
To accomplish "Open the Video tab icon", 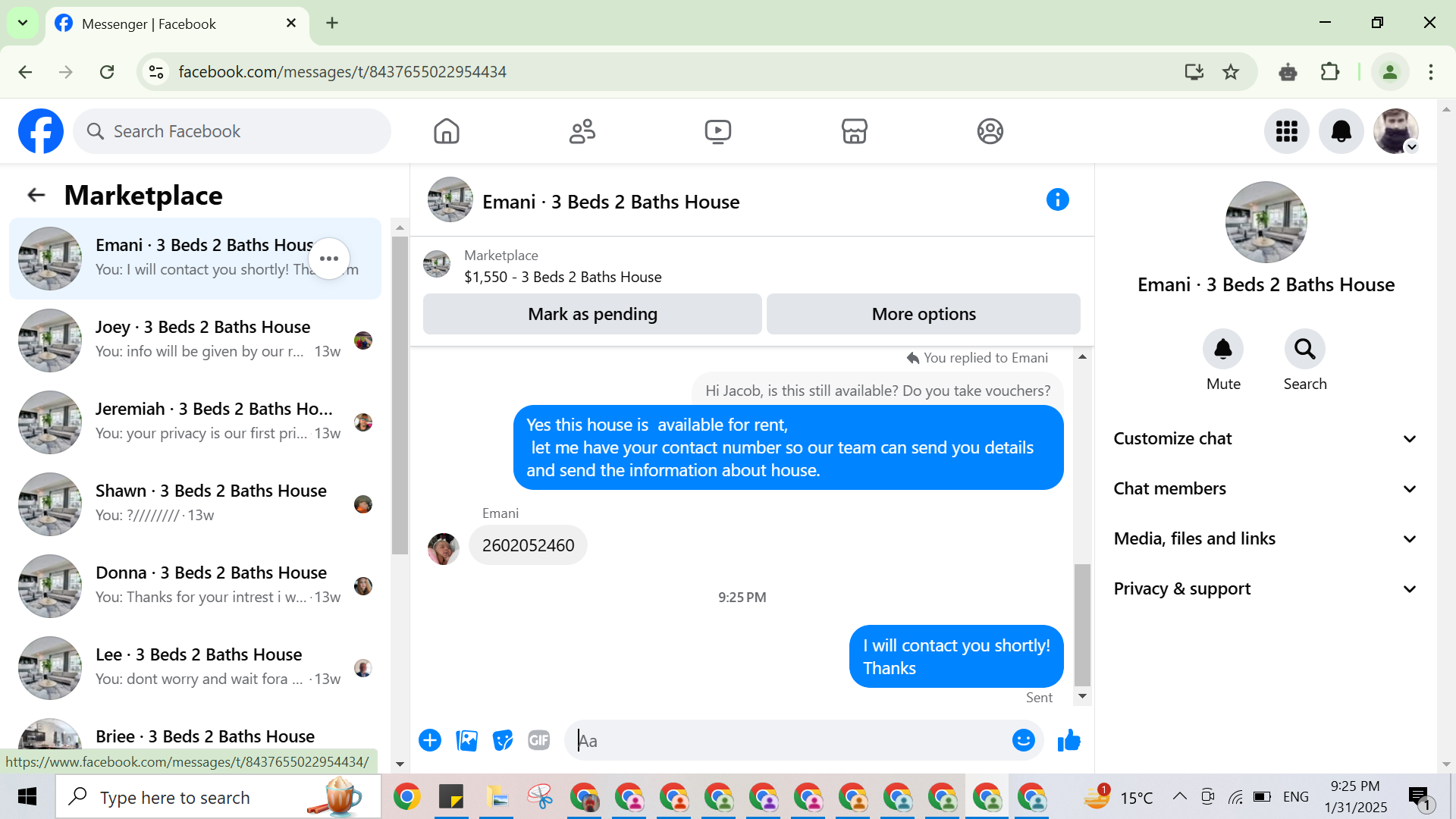I will (x=718, y=131).
